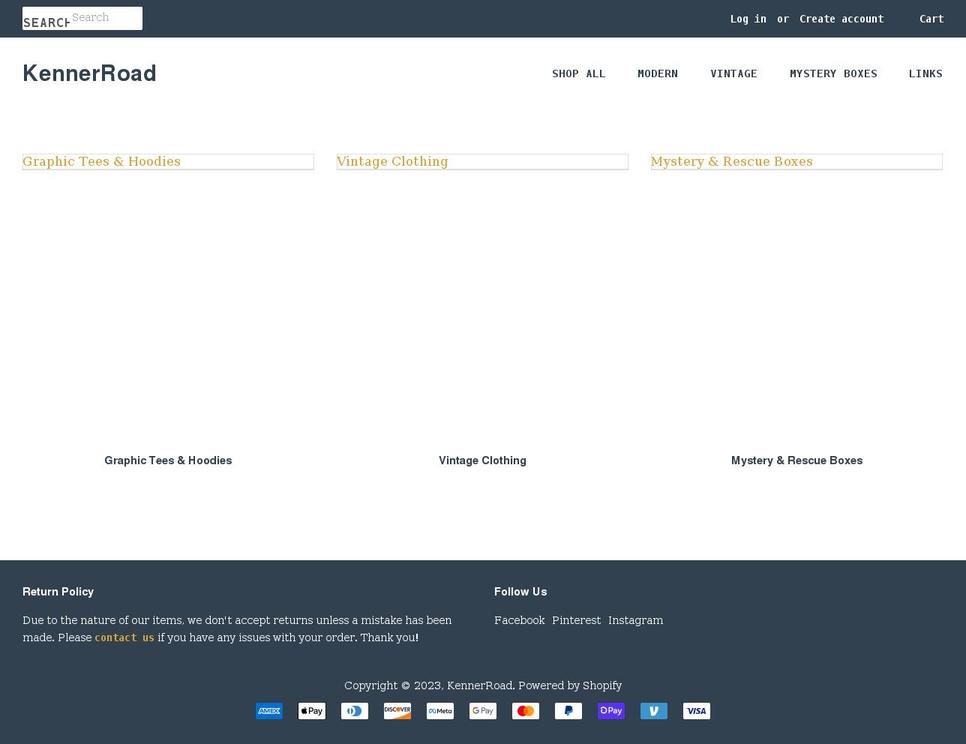Click the Return Policy heading
This screenshot has height=744, width=966.
pyautogui.click(x=58, y=592)
